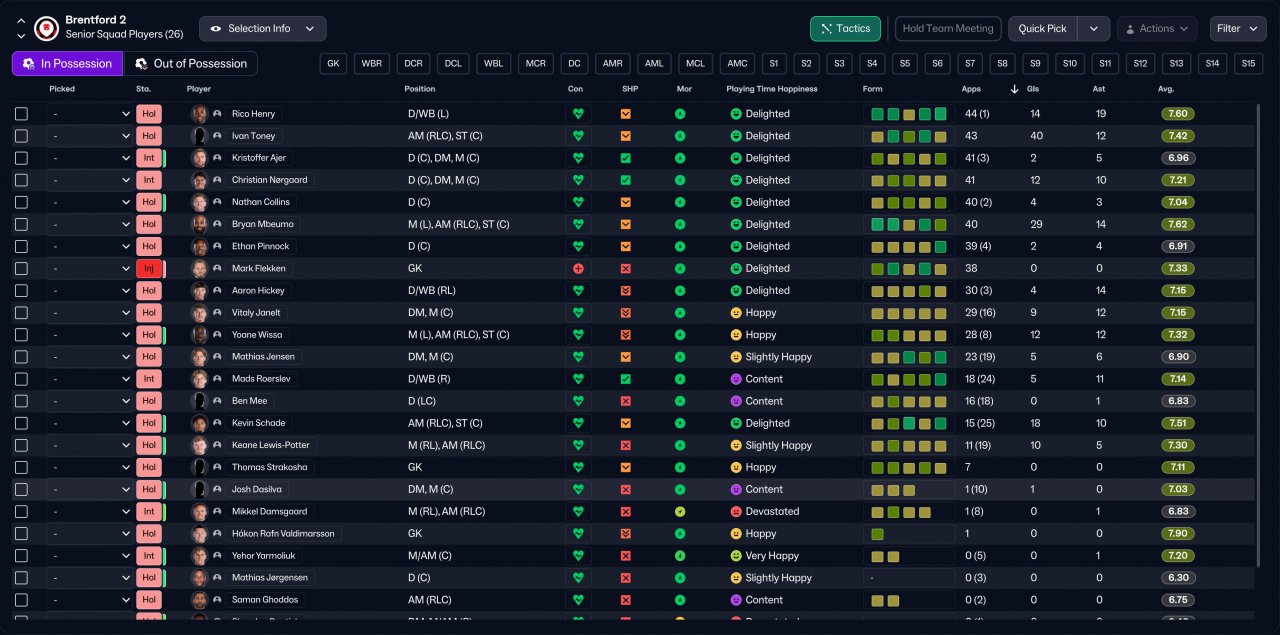Open the Tactics screen
This screenshot has height=635, width=1280.
[x=845, y=29]
